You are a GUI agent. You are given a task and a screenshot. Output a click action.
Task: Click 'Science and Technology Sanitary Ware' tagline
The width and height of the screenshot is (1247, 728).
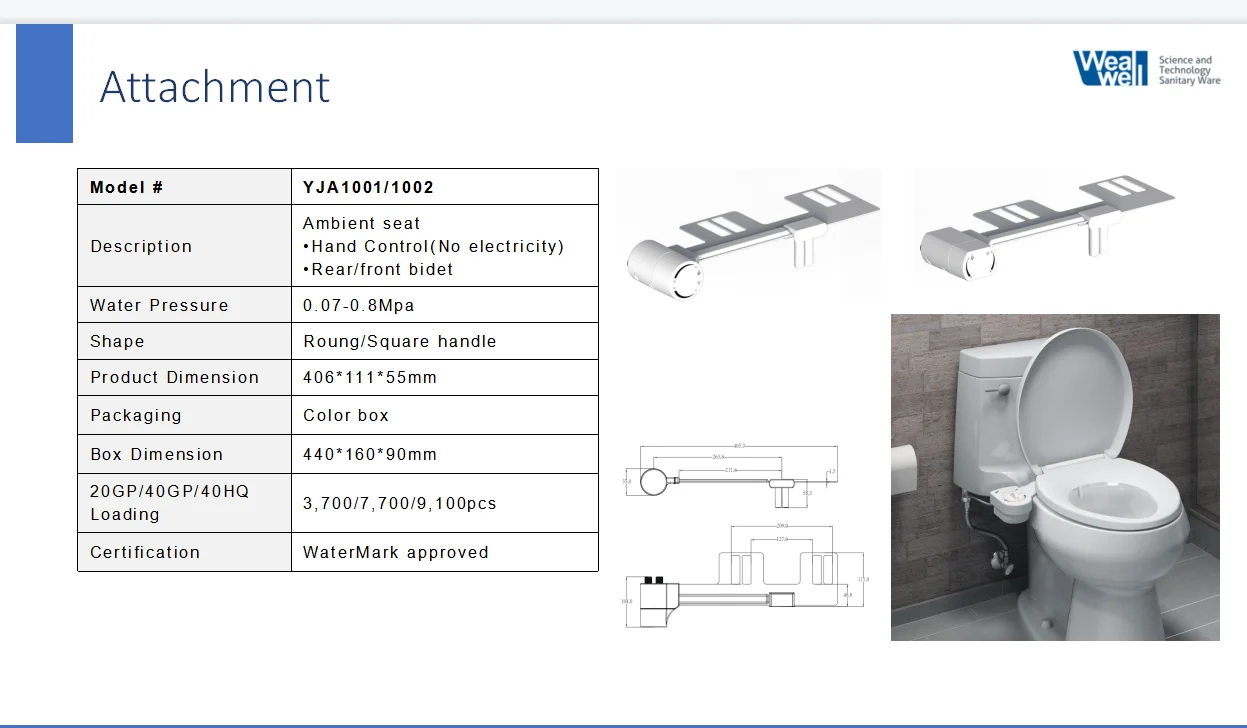(x=1189, y=70)
